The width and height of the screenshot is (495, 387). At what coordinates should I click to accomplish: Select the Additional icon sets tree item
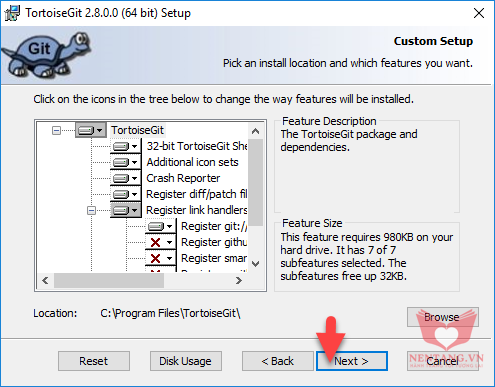point(192,162)
